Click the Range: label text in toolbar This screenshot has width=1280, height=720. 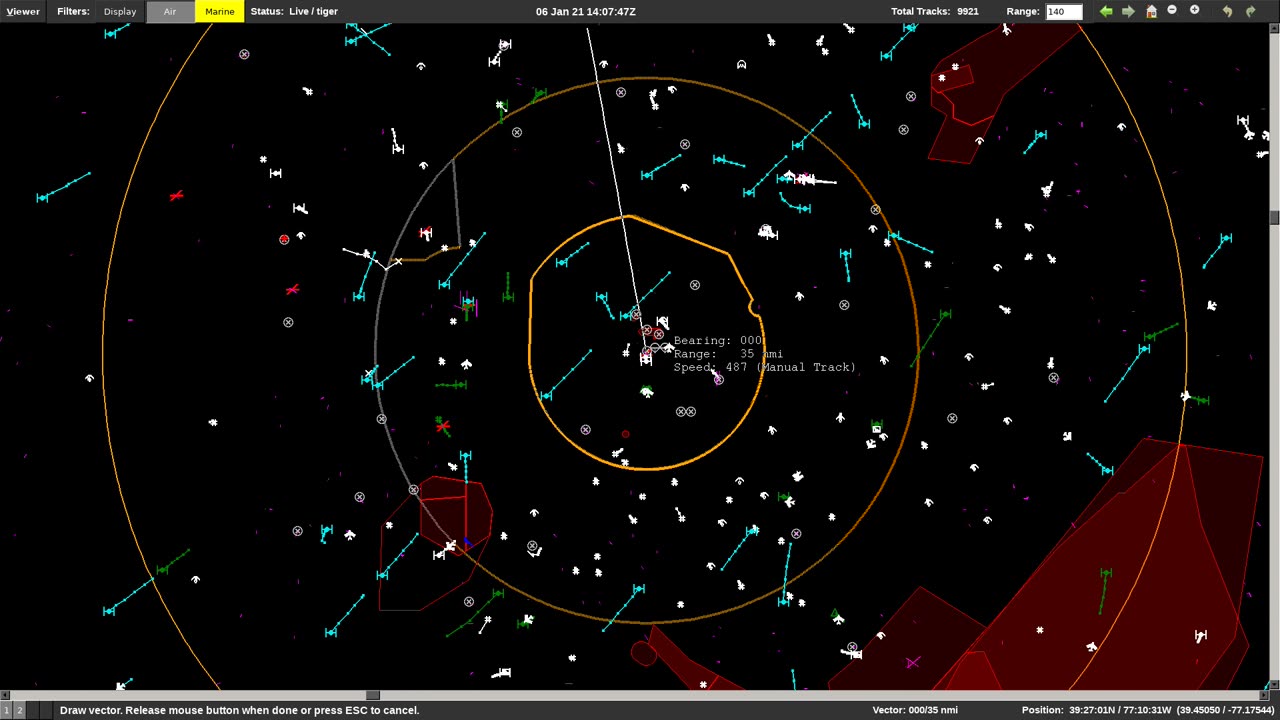coord(1023,11)
